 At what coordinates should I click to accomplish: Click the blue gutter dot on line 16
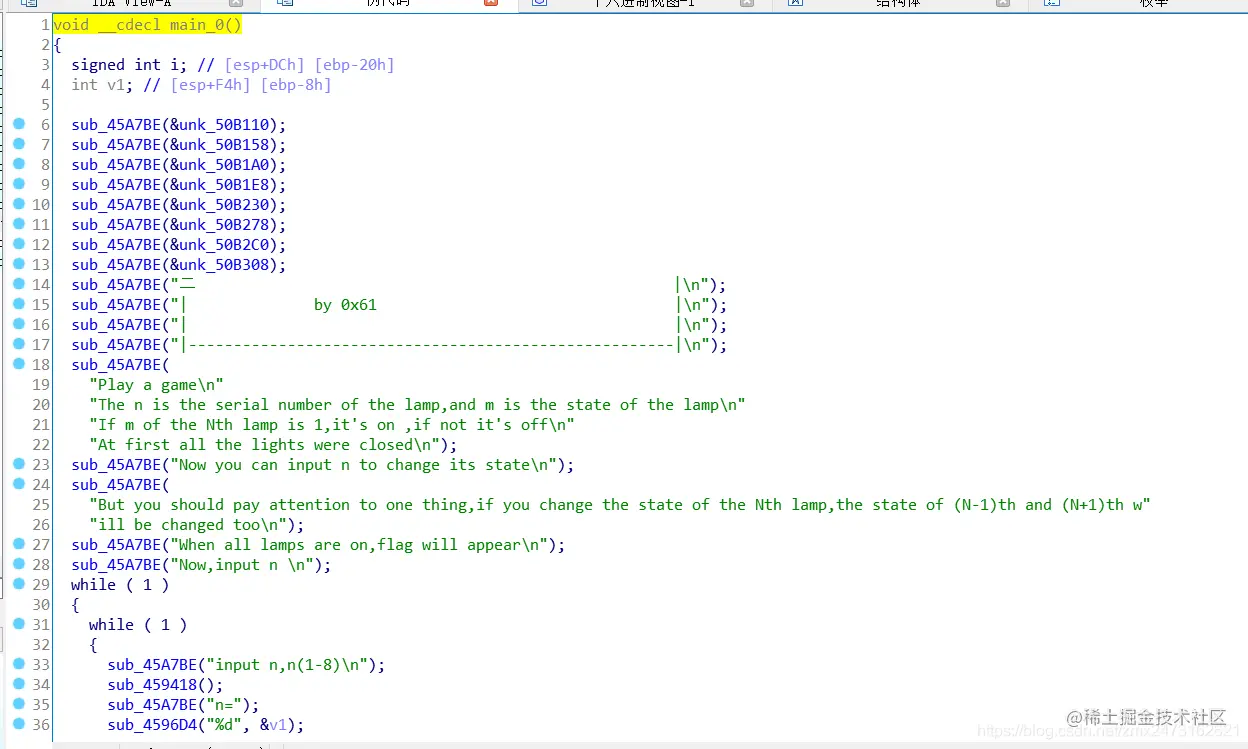point(18,324)
